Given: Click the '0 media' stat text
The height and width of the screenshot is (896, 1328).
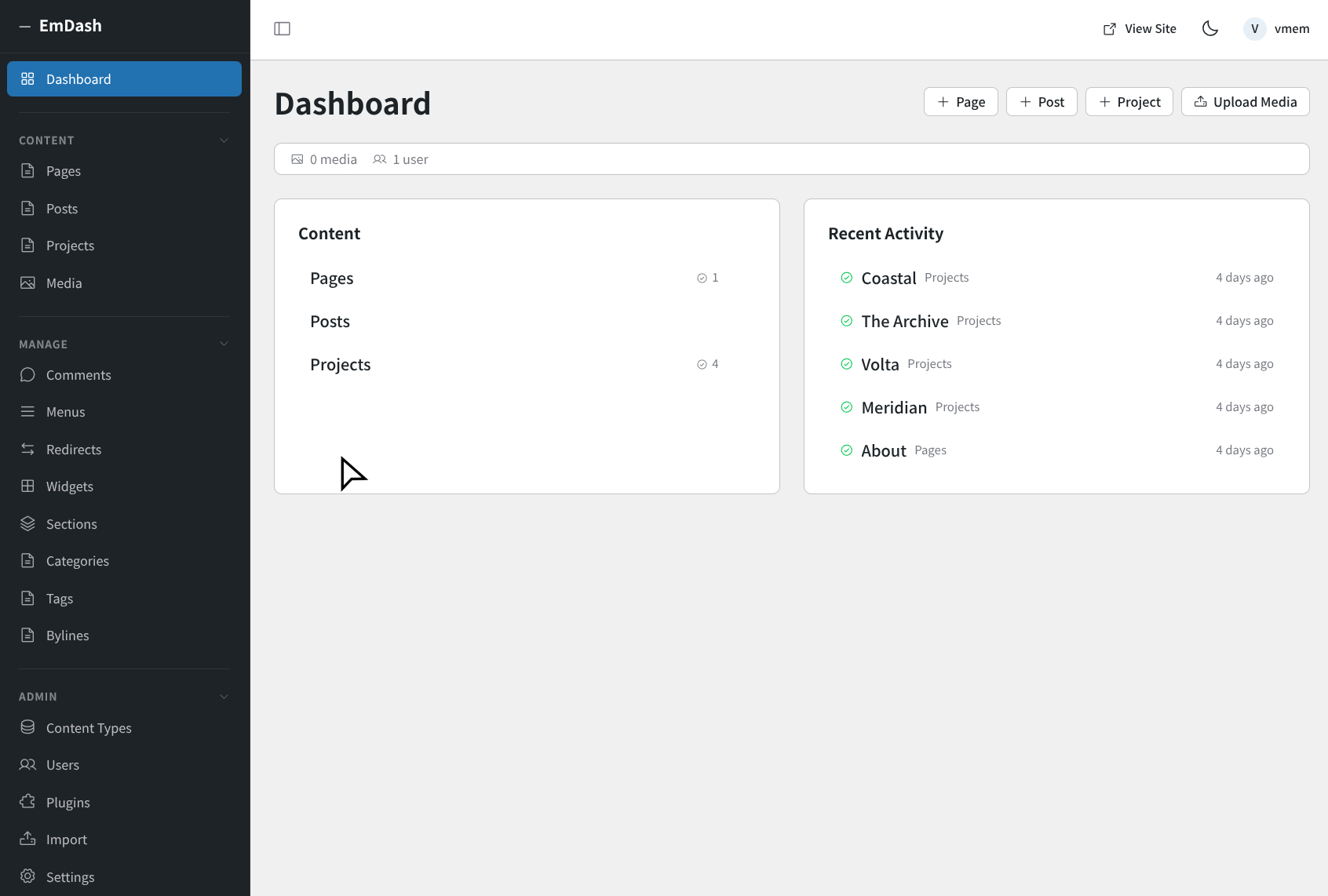Looking at the screenshot, I should [334, 159].
